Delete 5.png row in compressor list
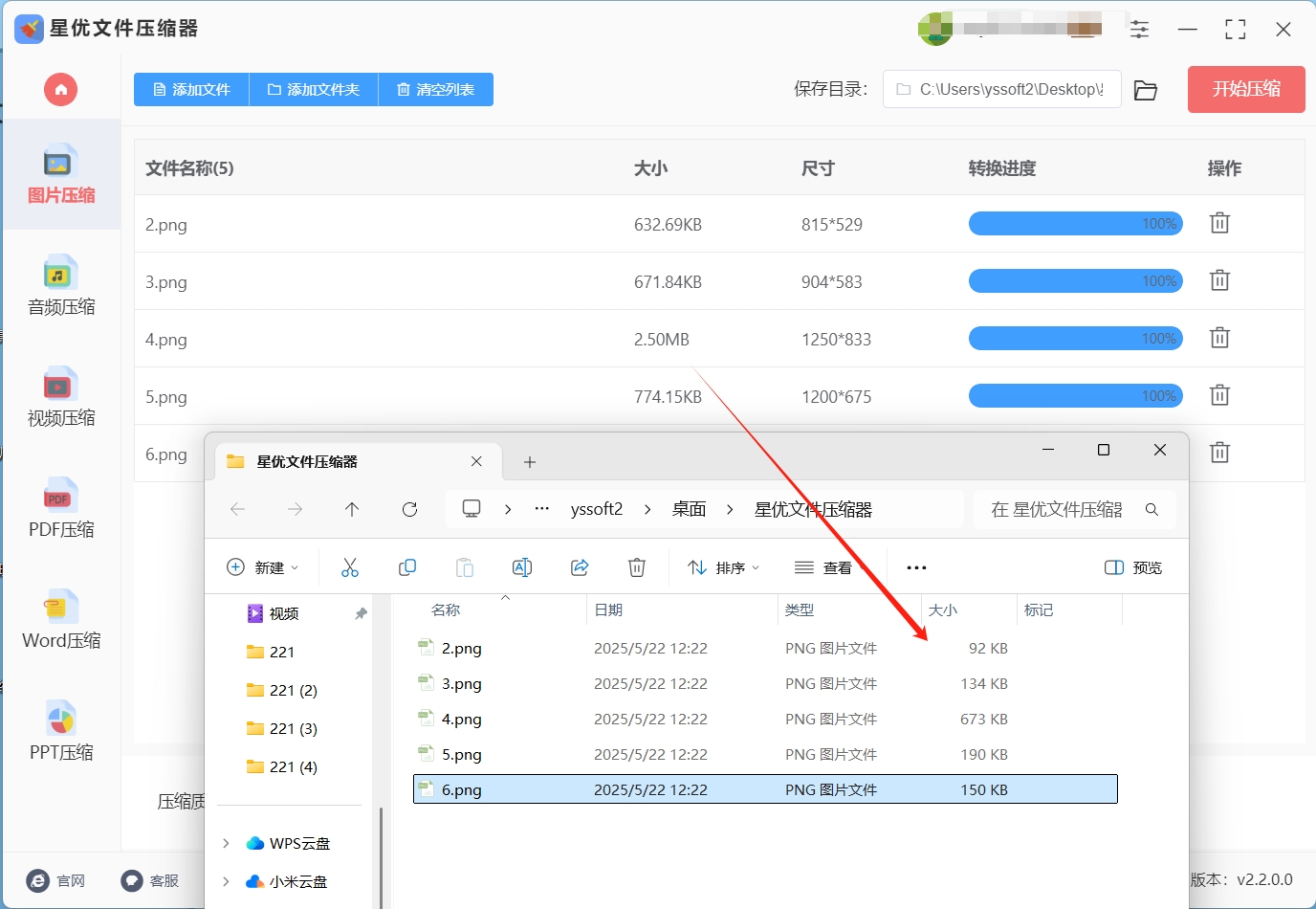The width and height of the screenshot is (1316, 909). (1219, 395)
